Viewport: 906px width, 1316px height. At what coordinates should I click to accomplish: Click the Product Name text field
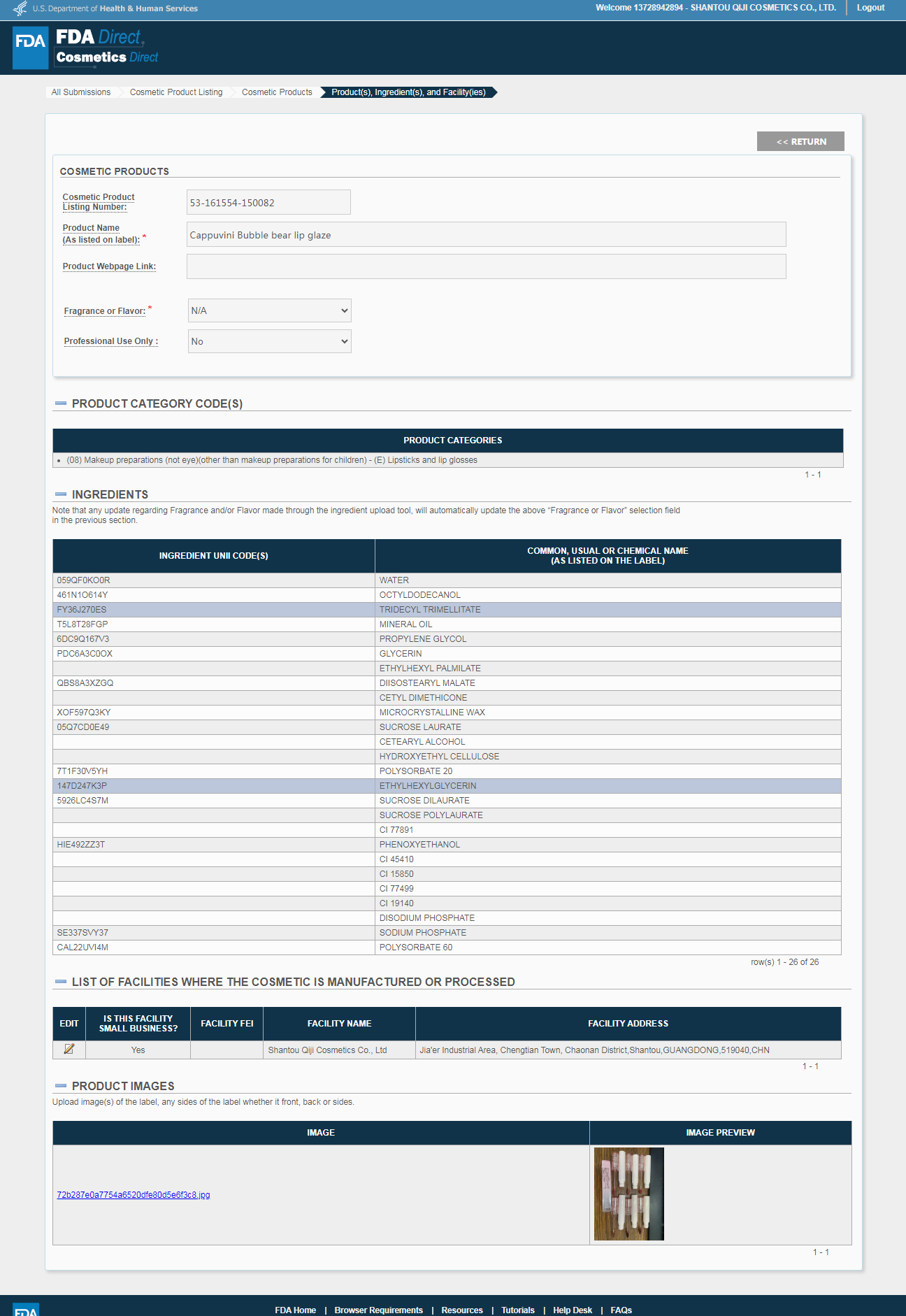pos(486,235)
